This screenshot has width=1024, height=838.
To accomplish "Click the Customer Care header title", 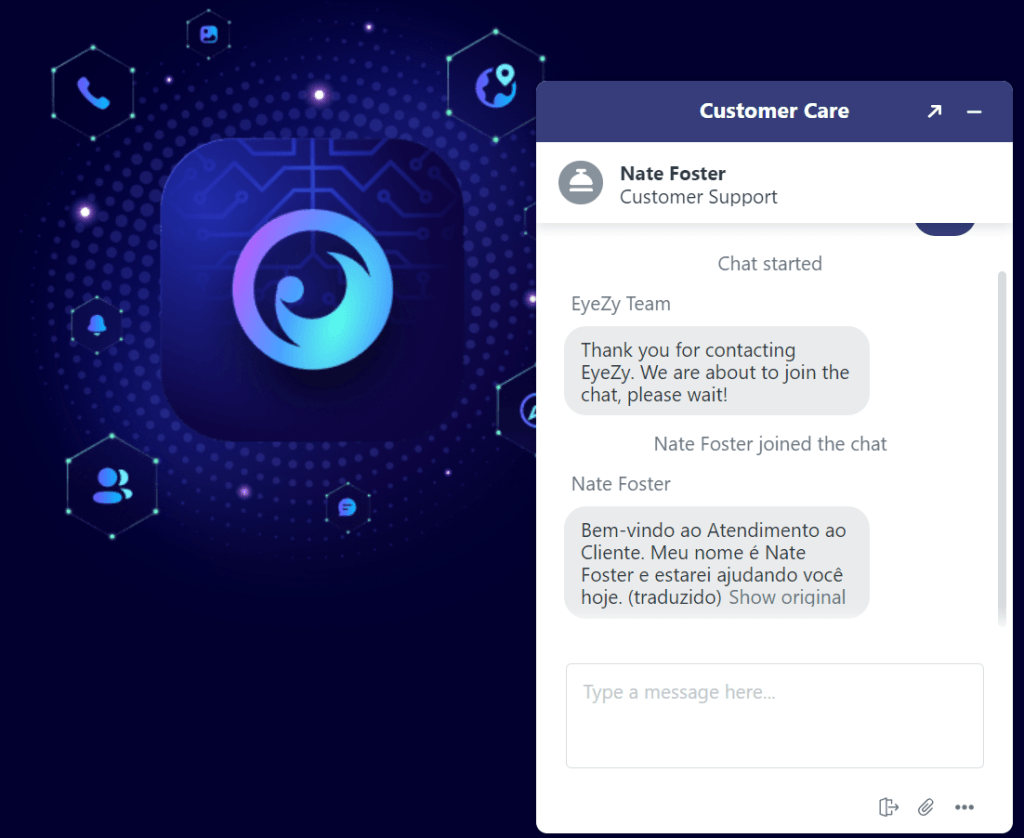I will pyautogui.click(x=774, y=111).
